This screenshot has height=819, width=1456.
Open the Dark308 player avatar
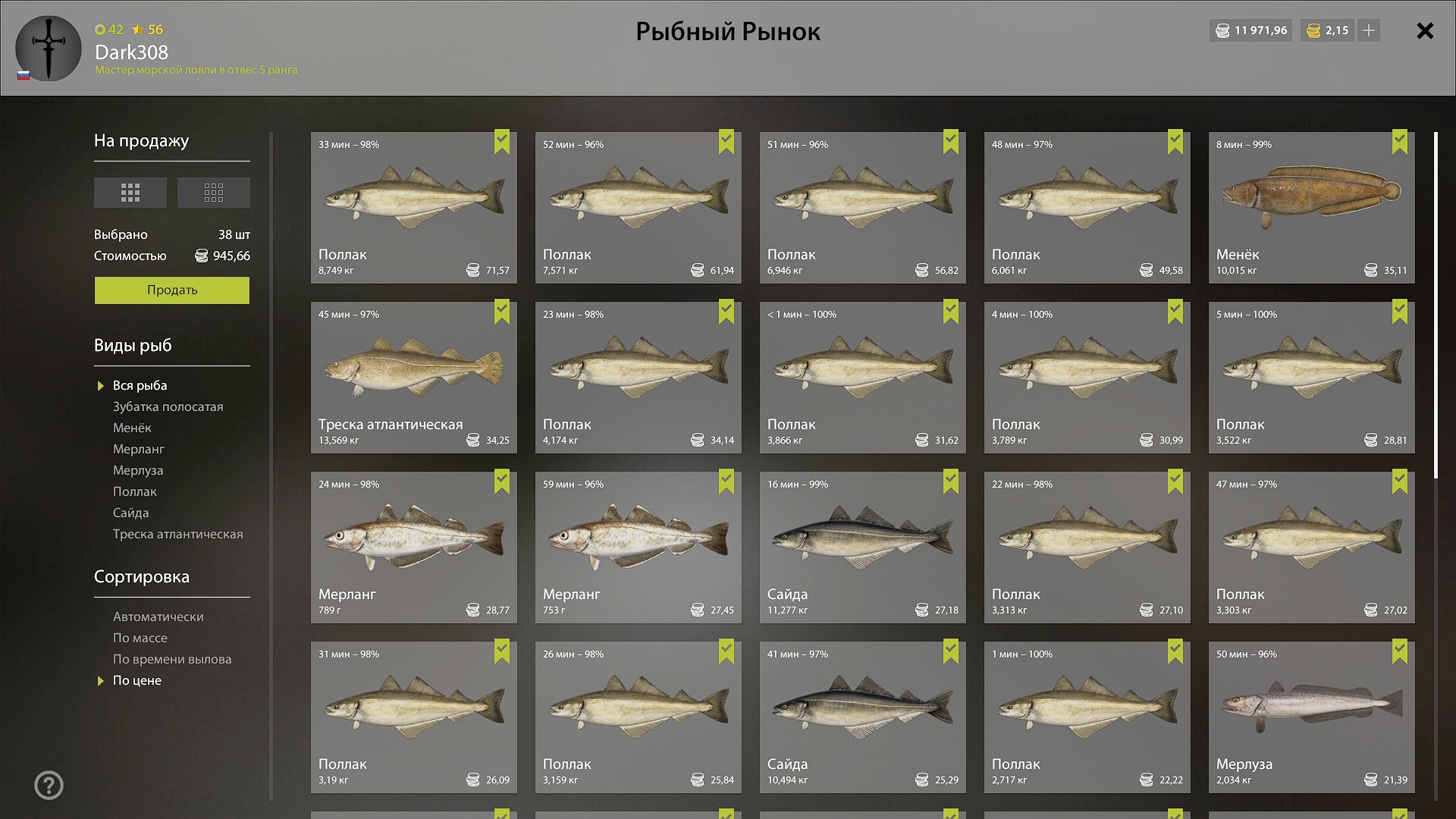[x=49, y=49]
